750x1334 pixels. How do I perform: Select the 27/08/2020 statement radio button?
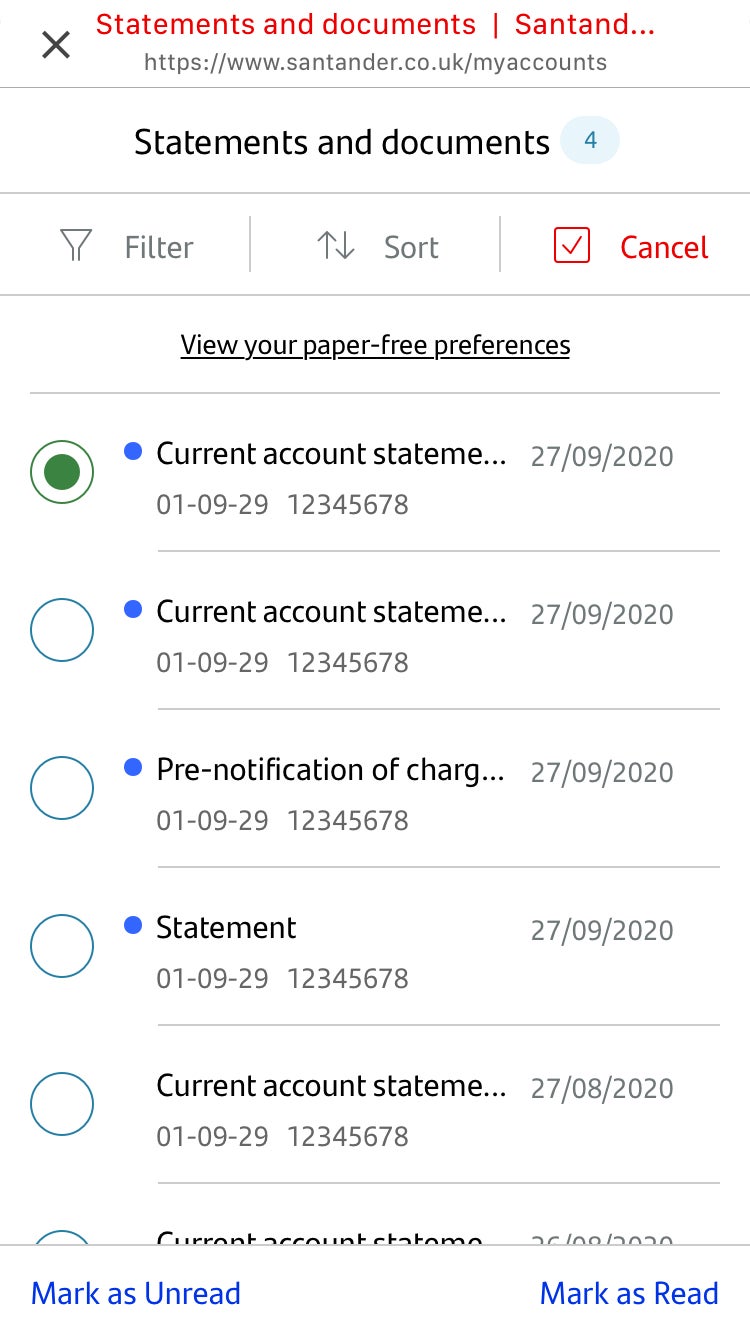coord(62,1104)
